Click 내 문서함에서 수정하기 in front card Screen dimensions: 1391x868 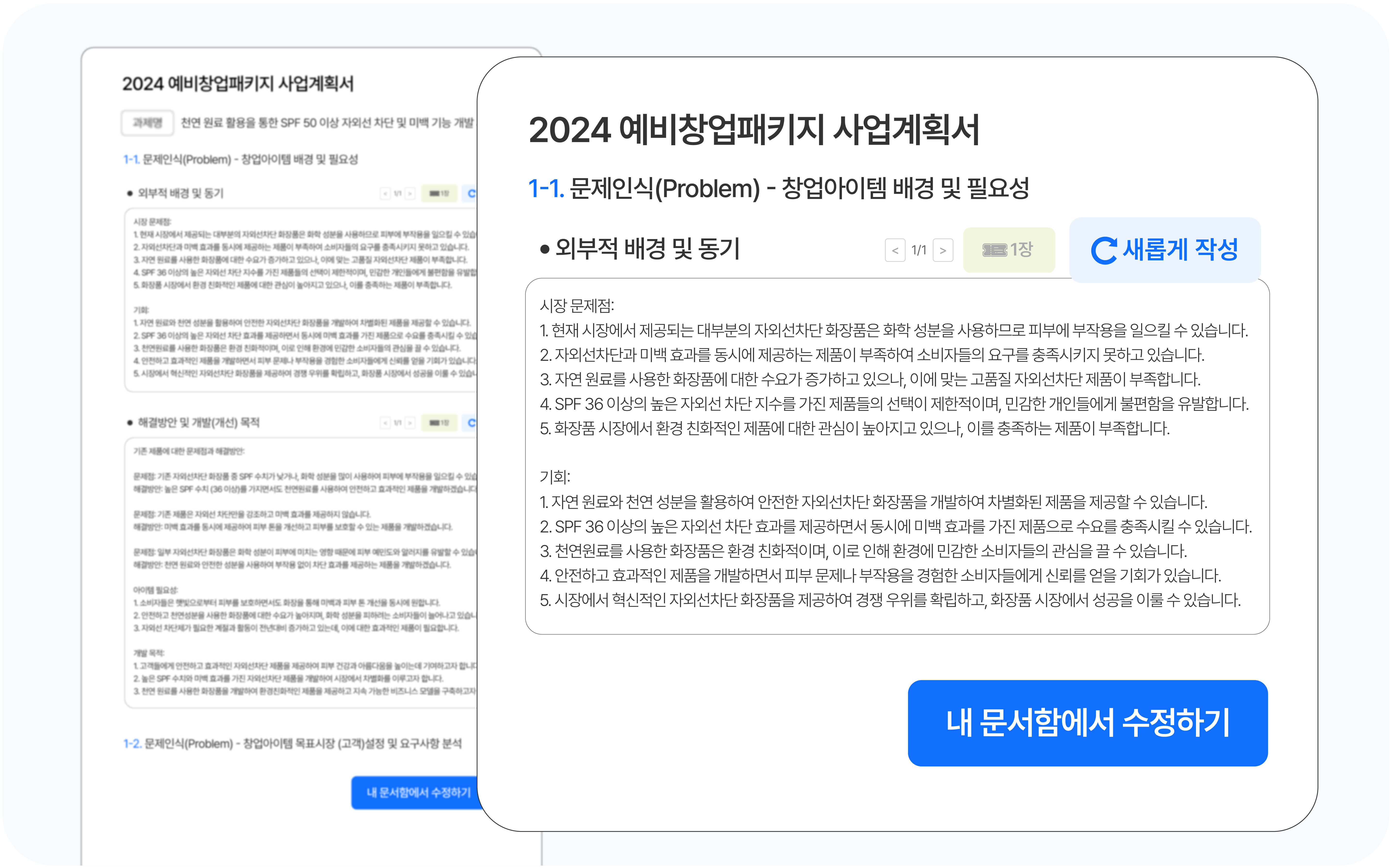(1087, 723)
